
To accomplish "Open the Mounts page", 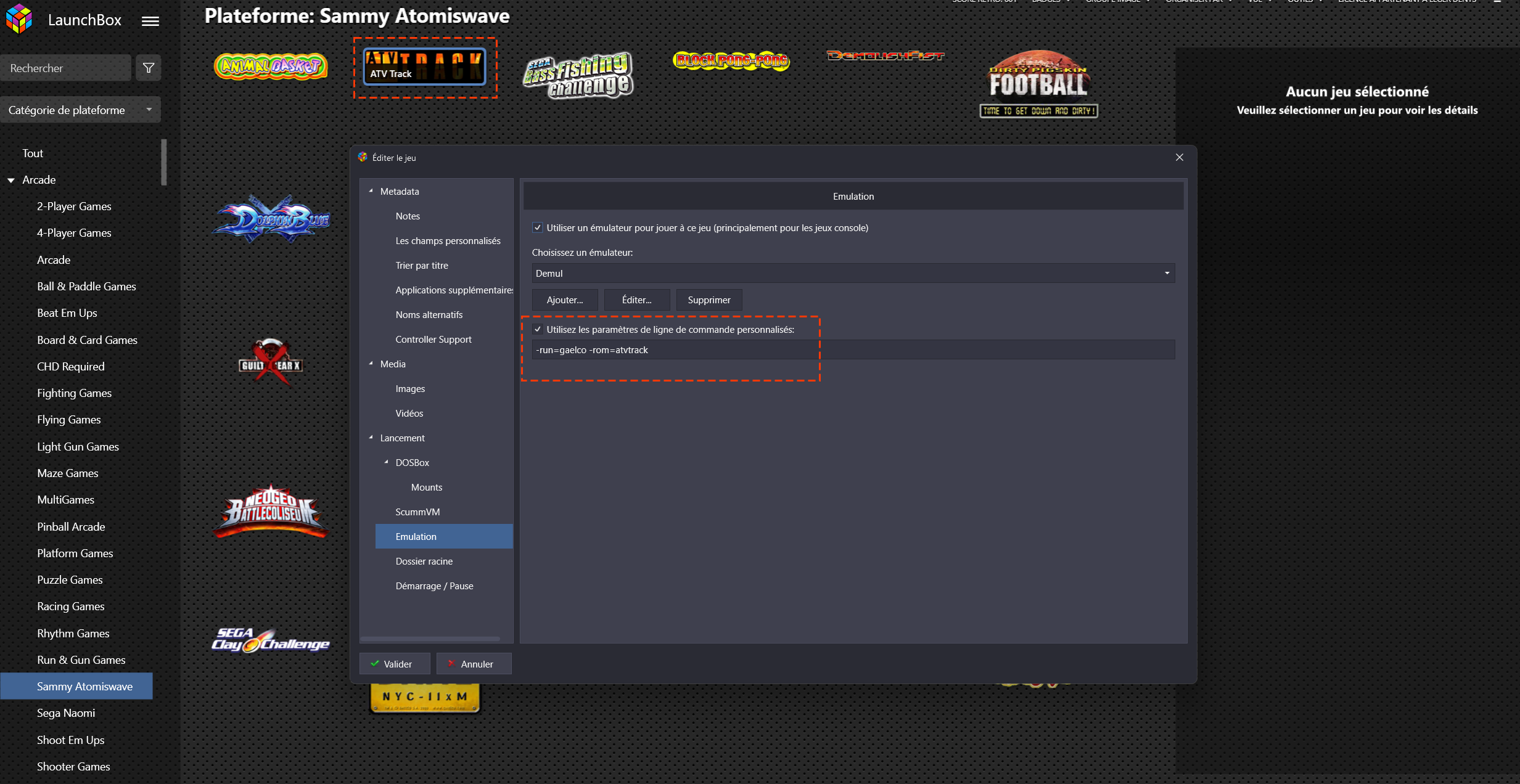I will pyautogui.click(x=427, y=487).
